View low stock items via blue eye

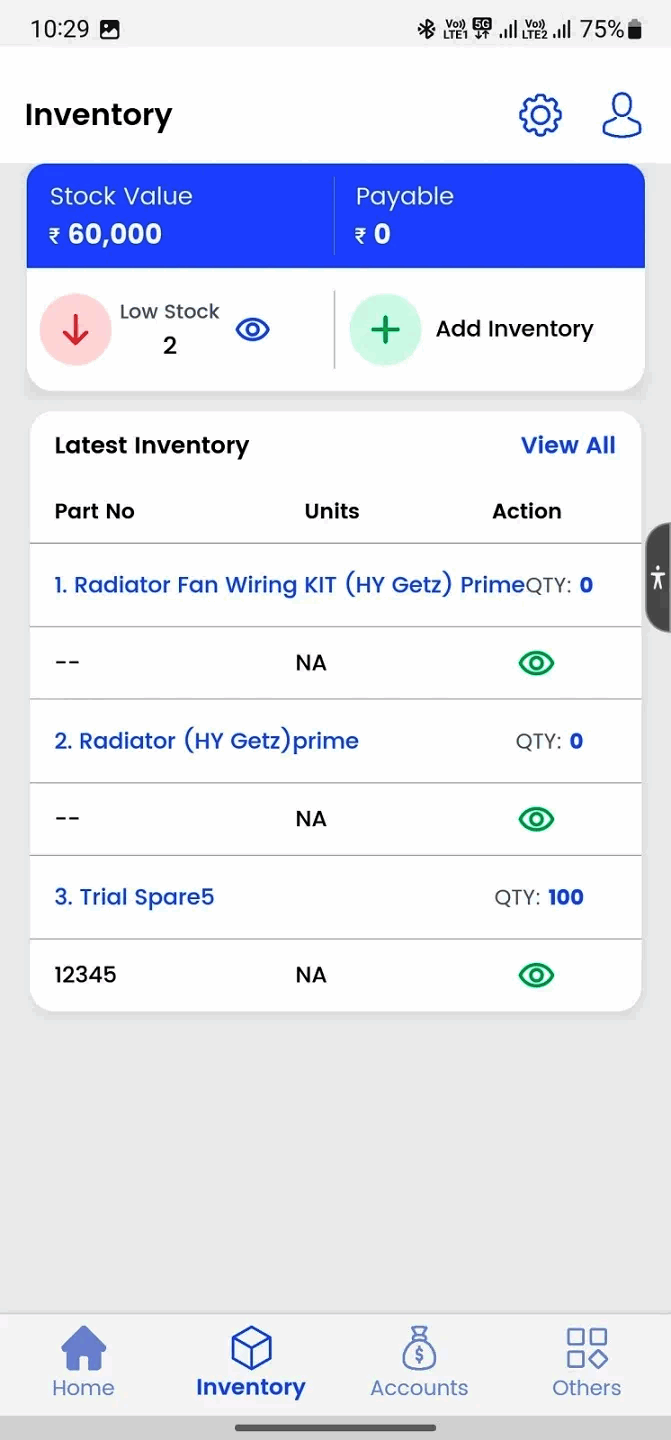pyautogui.click(x=252, y=330)
